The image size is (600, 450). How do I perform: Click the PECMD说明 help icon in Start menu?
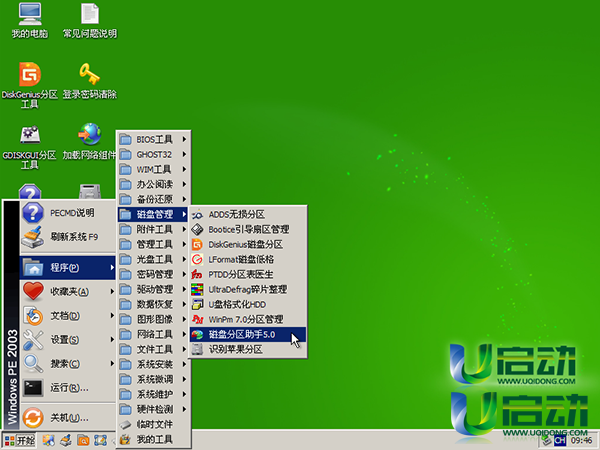pos(33,212)
